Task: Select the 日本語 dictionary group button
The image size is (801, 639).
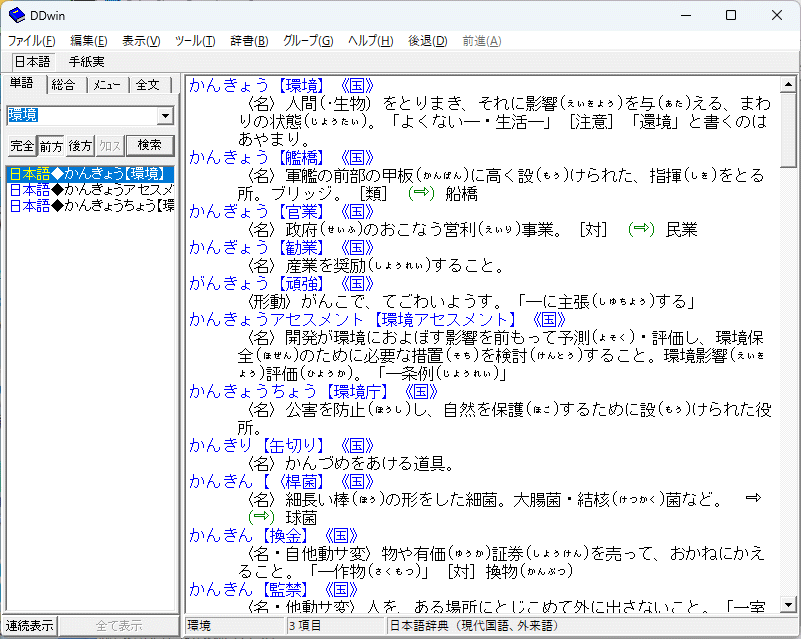Action: click(32, 62)
